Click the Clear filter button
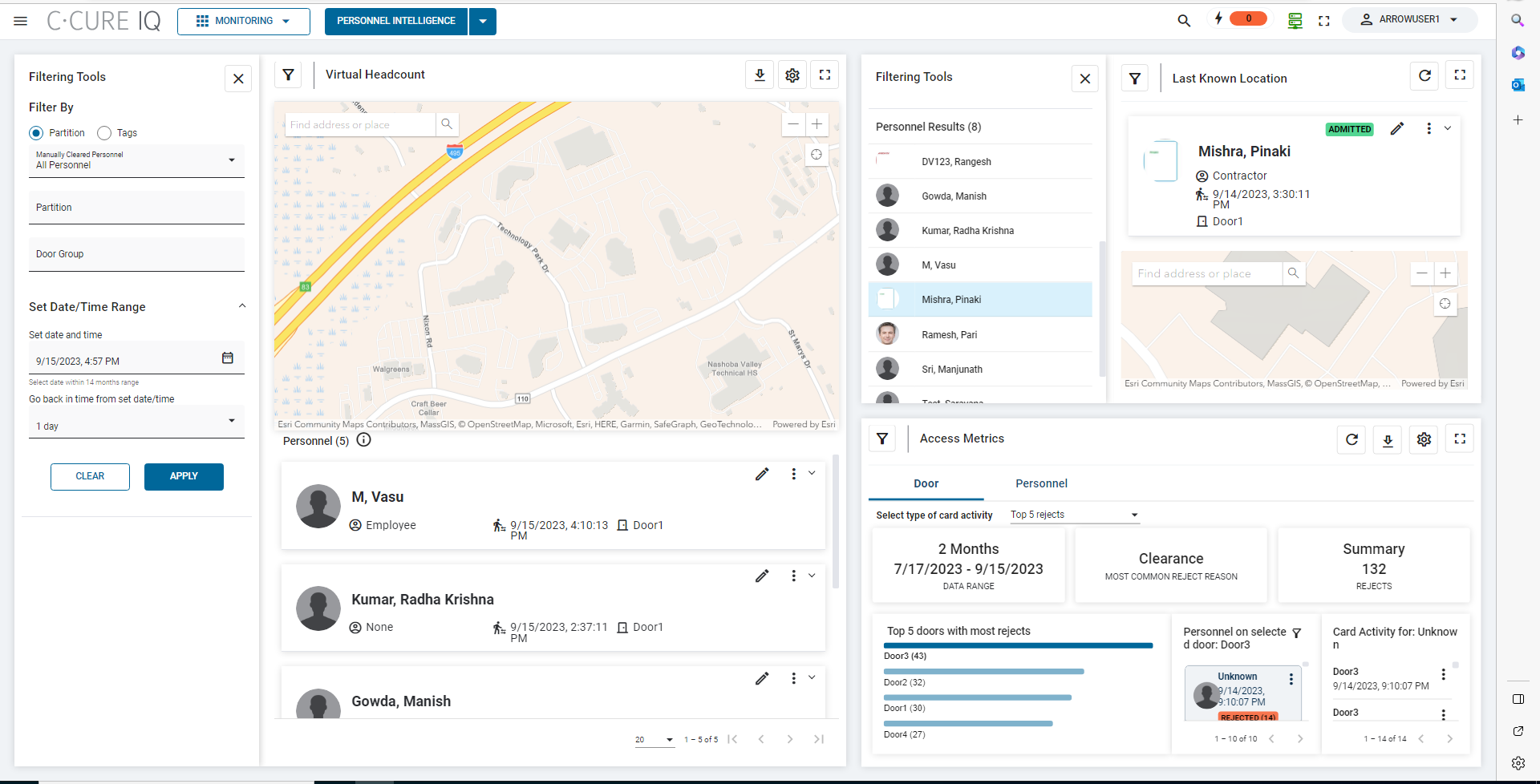 (x=90, y=476)
